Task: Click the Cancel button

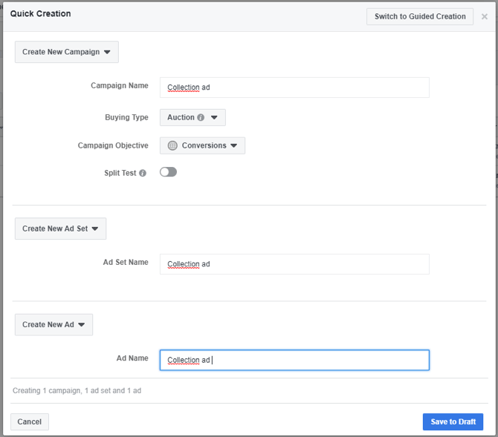Action: (29, 422)
